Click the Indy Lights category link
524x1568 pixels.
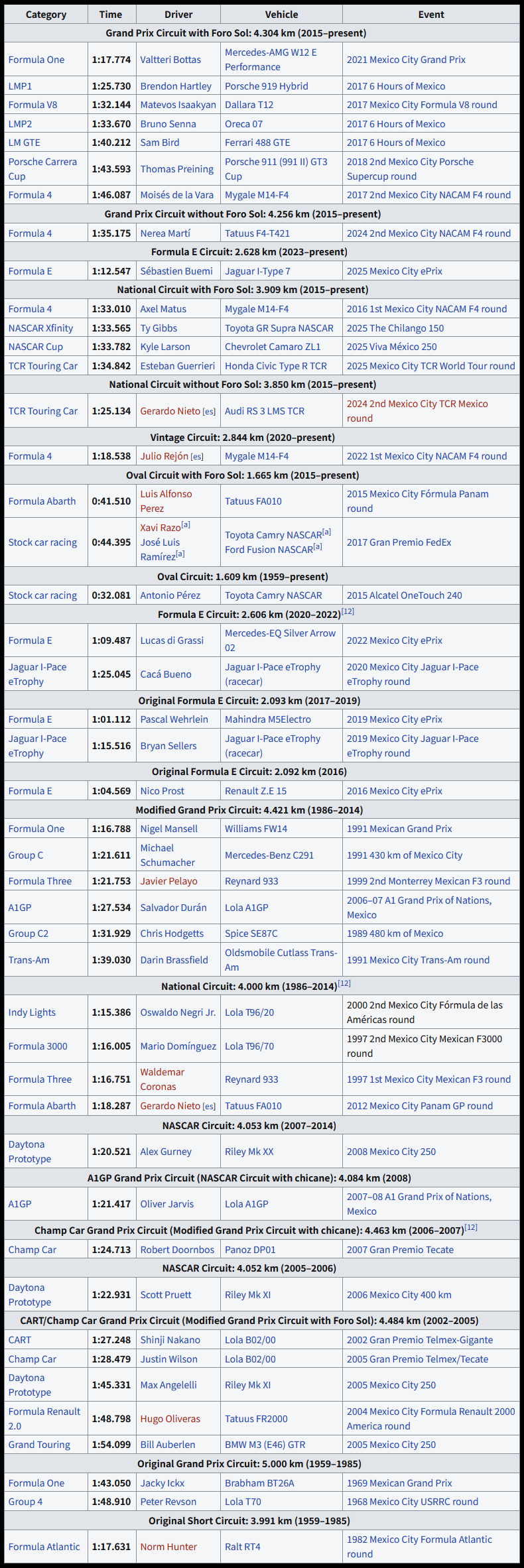[32, 1012]
